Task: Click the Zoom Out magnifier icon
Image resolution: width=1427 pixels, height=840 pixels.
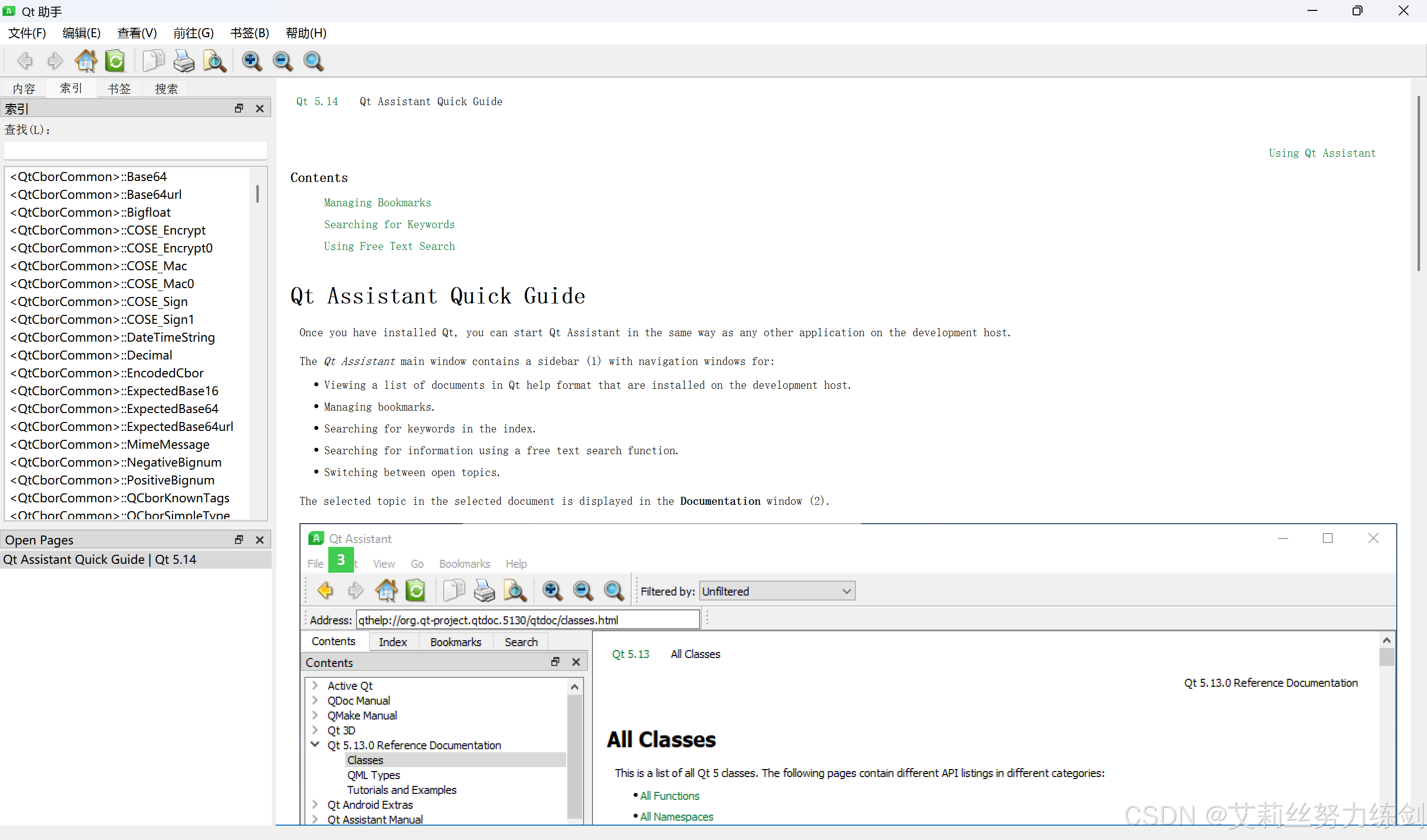Action: tap(283, 60)
